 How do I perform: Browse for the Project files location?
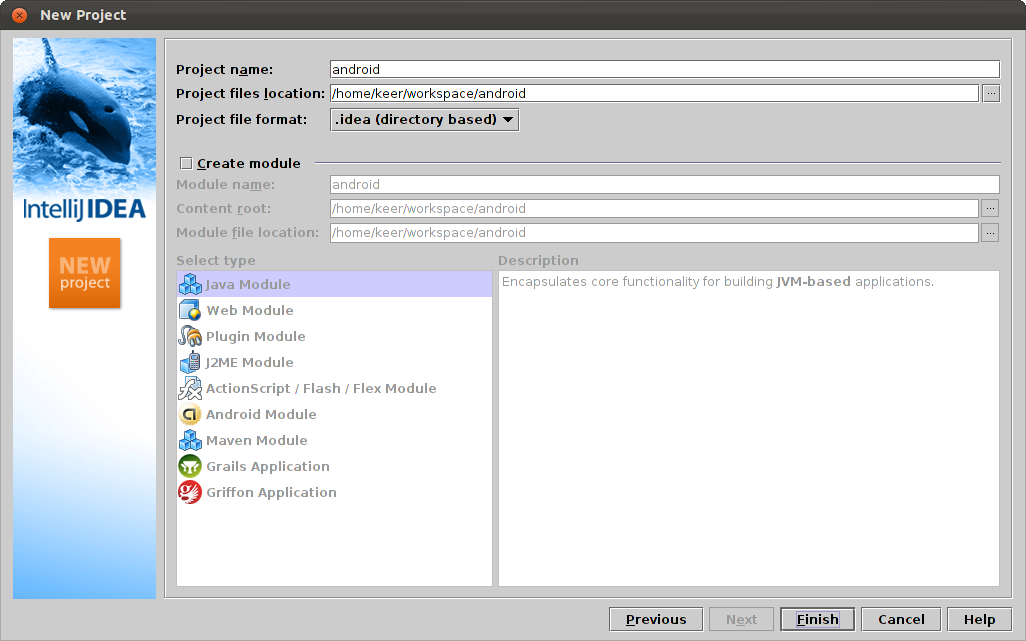991,93
